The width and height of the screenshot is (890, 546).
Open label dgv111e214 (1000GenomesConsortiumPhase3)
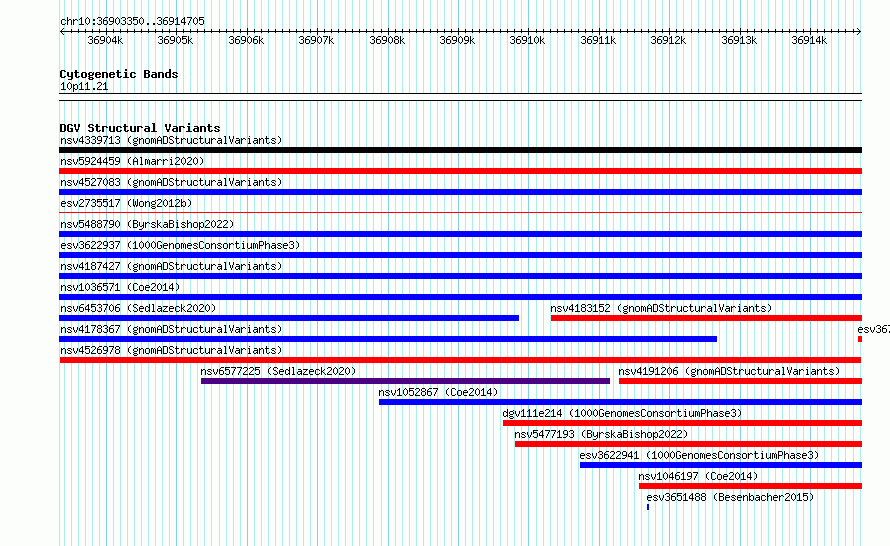622,413
